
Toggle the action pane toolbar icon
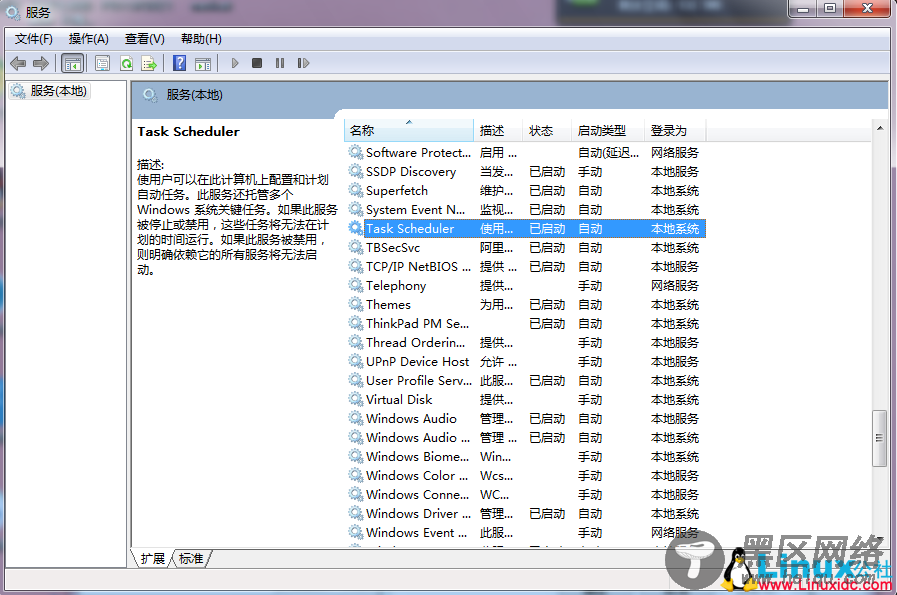point(203,63)
